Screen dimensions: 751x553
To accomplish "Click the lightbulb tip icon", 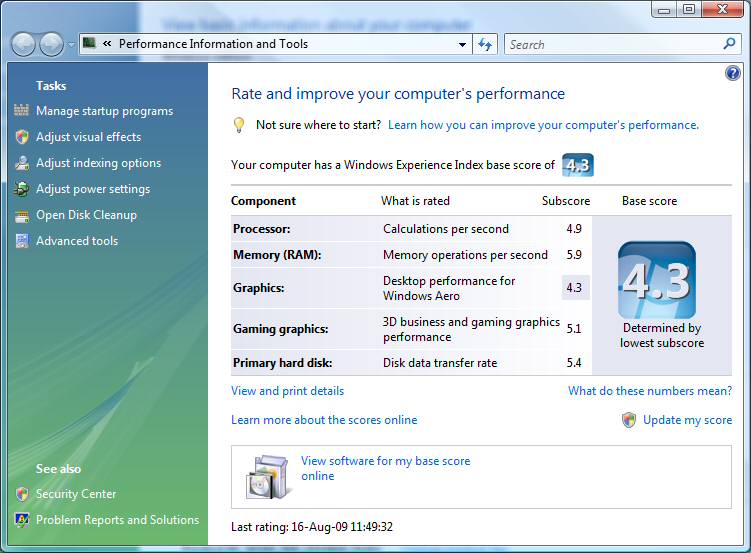I will pyautogui.click(x=239, y=125).
